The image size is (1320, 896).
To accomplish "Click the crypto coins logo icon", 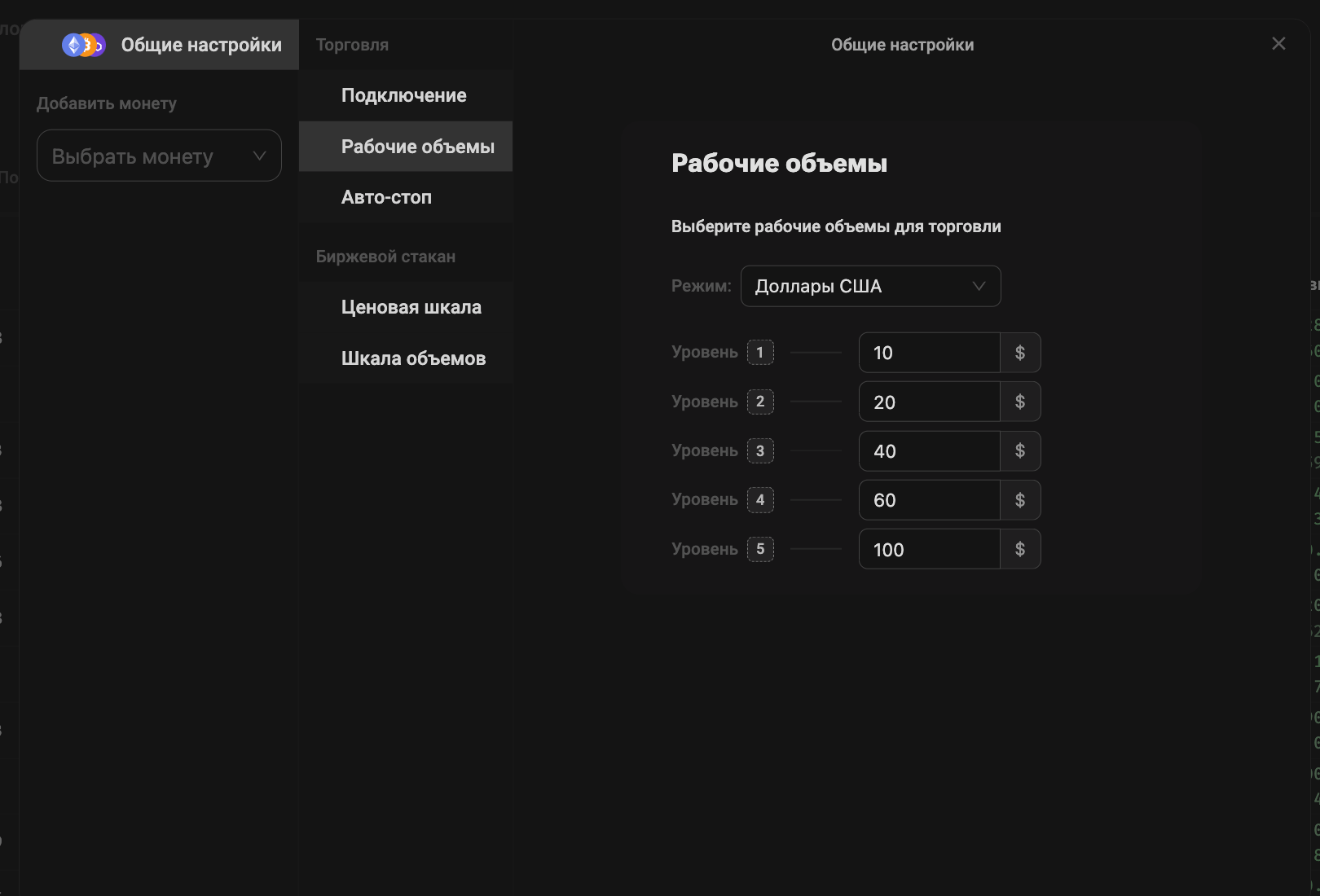I will tap(84, 45).
